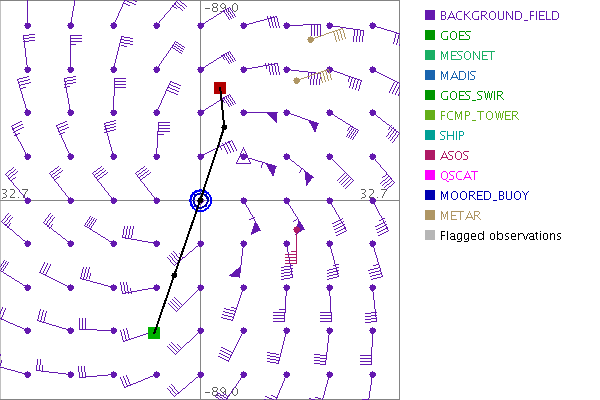This screenshot has height=400, width=600.
Task: Click the MADIS legend text
Action: pyautogui.click(x=458, y=76)
